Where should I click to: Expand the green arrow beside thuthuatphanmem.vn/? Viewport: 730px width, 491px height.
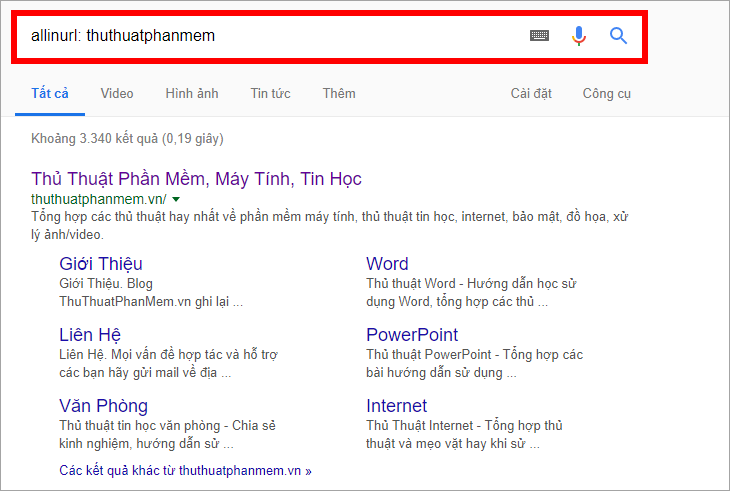(176, 200)
